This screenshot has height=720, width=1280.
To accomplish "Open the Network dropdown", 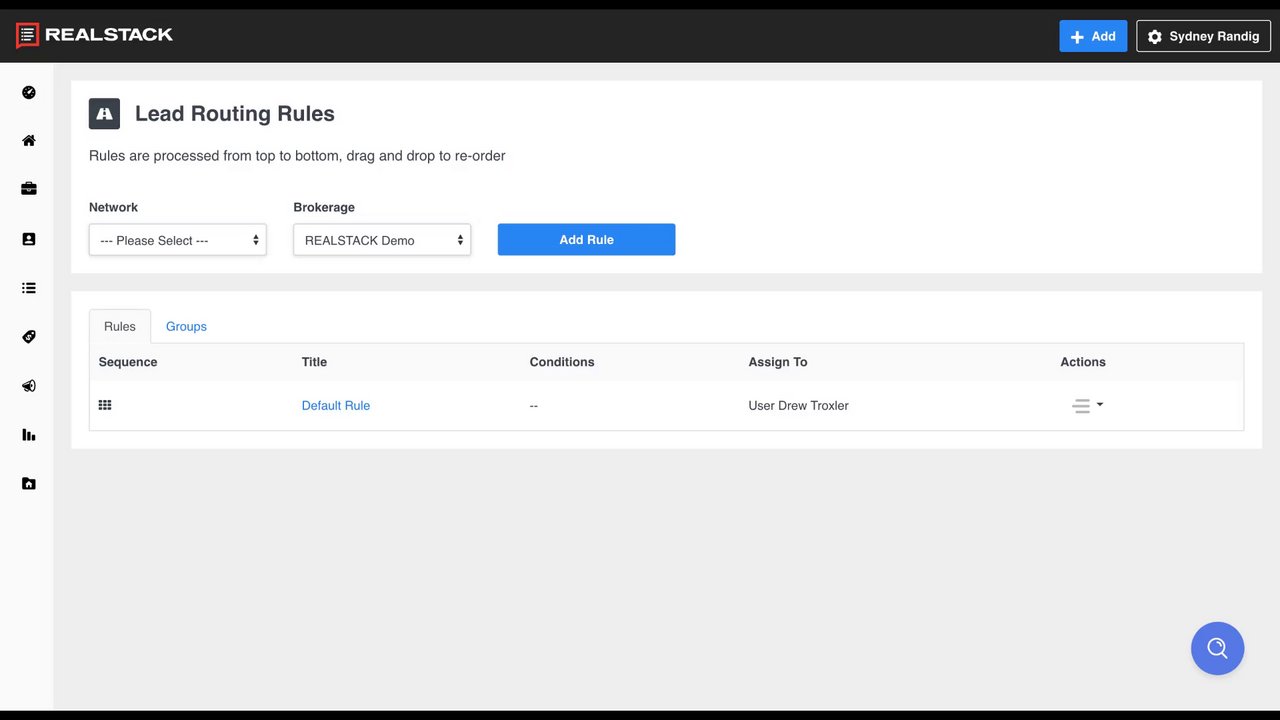I will [x=178, y=240].
